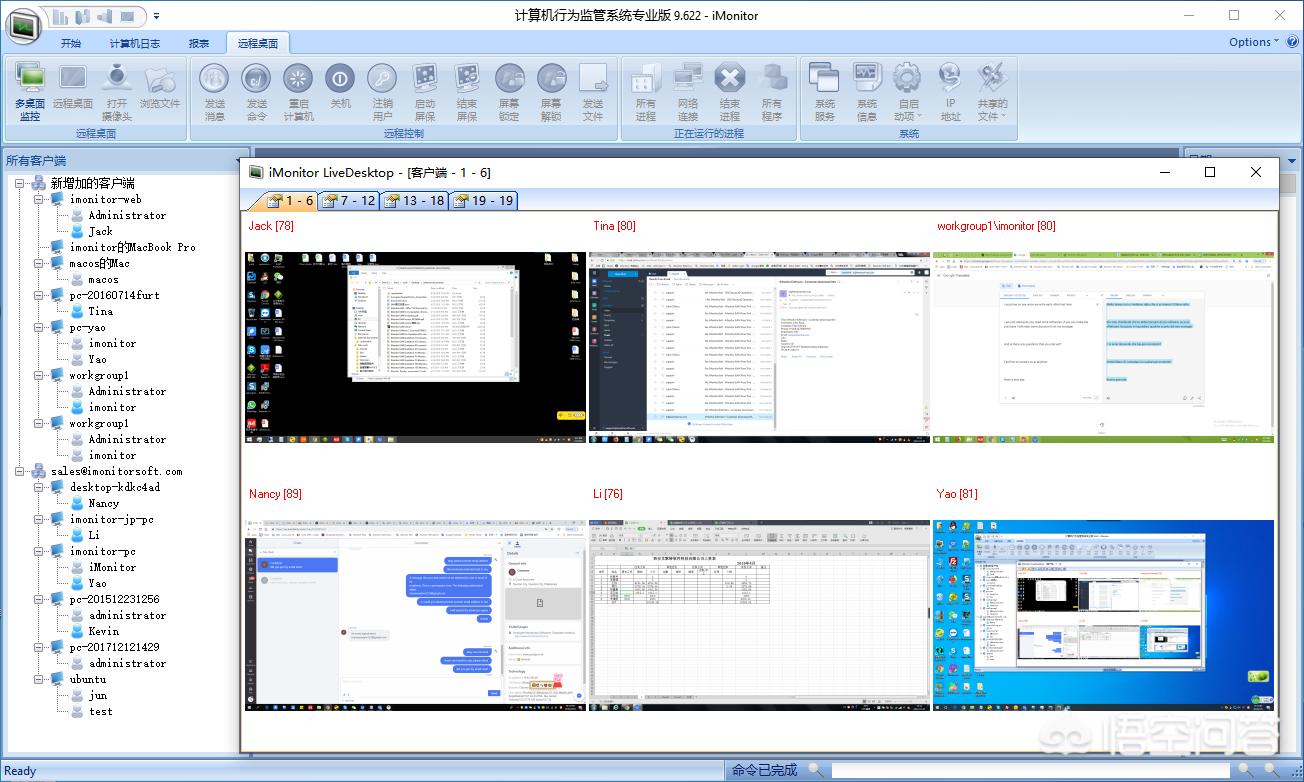
Task: Open Nancy's live desktop thumbnail
Action: 415,615
